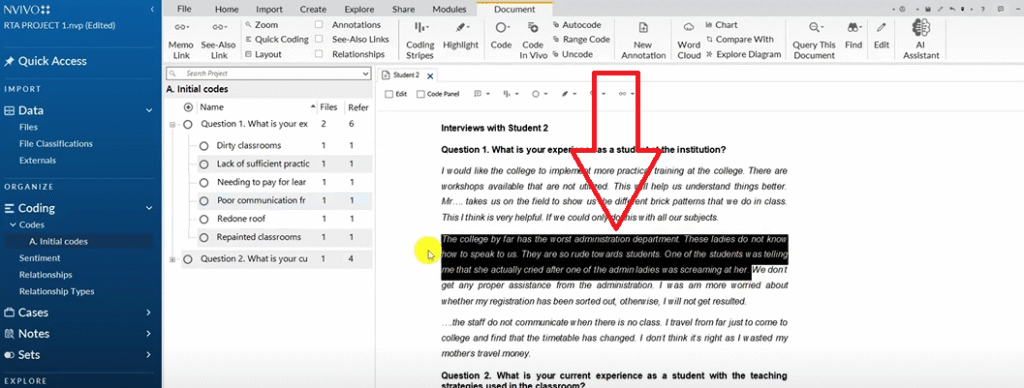Open the Search Project dropdown arrow
1024x388 pixels.
pos(365,74)
